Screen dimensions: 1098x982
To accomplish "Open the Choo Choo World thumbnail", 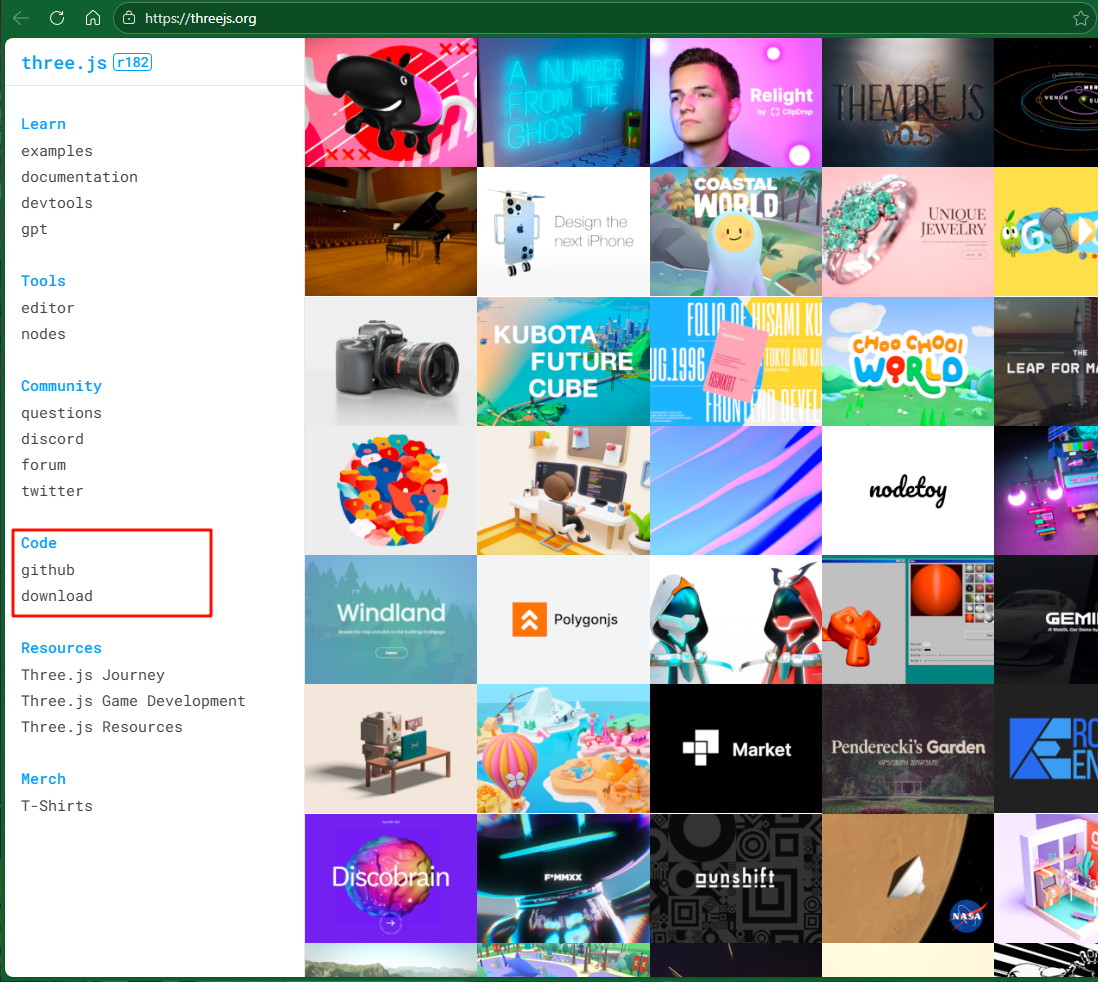I will coord(908,361).
